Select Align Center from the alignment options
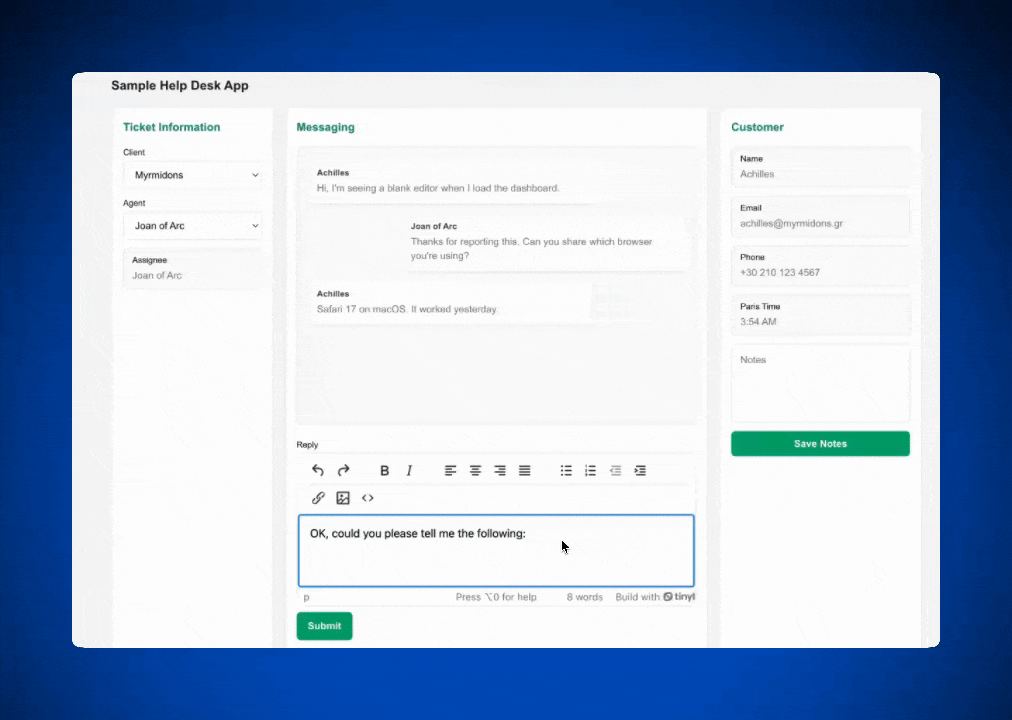 point(475,470)
